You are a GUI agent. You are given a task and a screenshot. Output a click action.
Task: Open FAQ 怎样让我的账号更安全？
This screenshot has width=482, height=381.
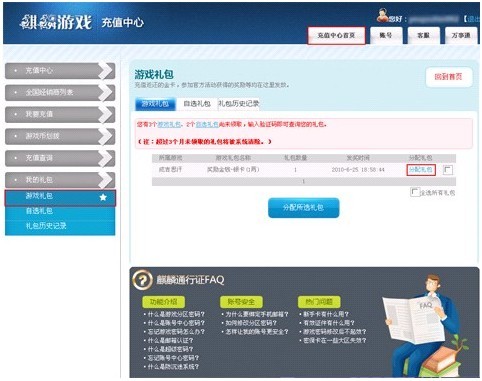point(257,332)
